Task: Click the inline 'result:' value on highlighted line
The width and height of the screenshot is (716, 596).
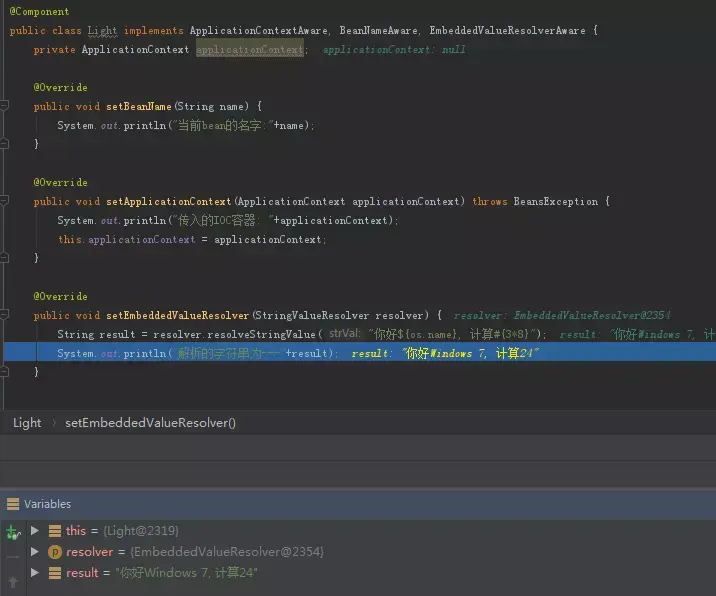Action: pos(445,353)
